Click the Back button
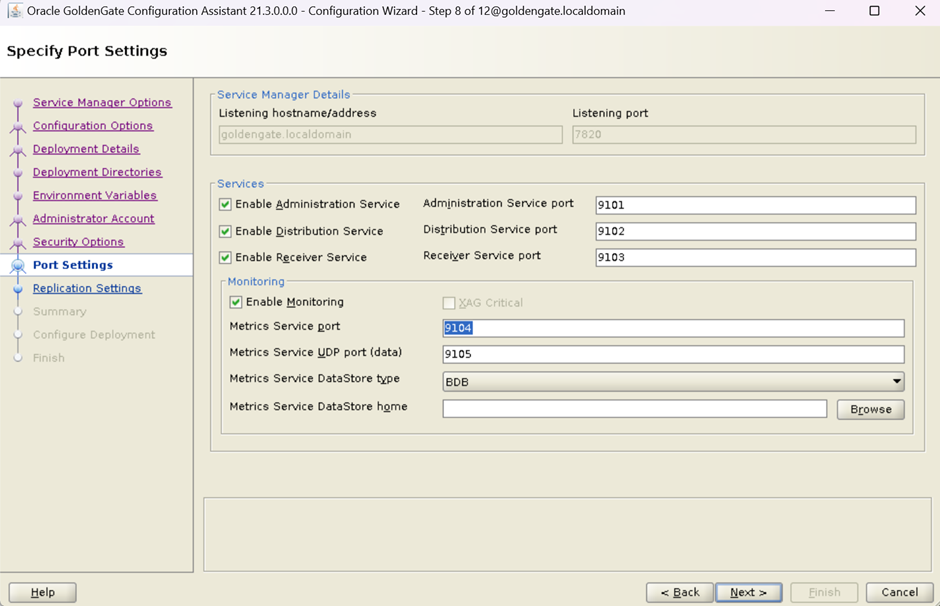940x606 pixels. 680,592
